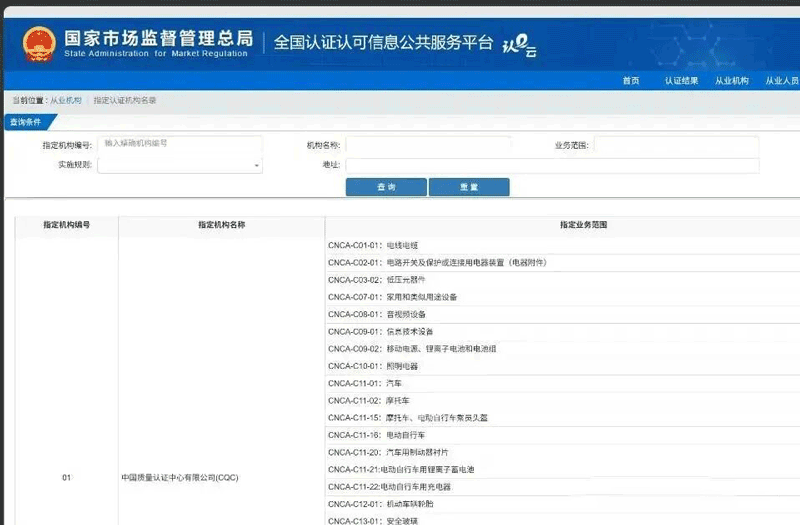The image size is (800, 525).
Task: Select the CNCA-C11-22 充电器 row
Action: pos(563,487)
